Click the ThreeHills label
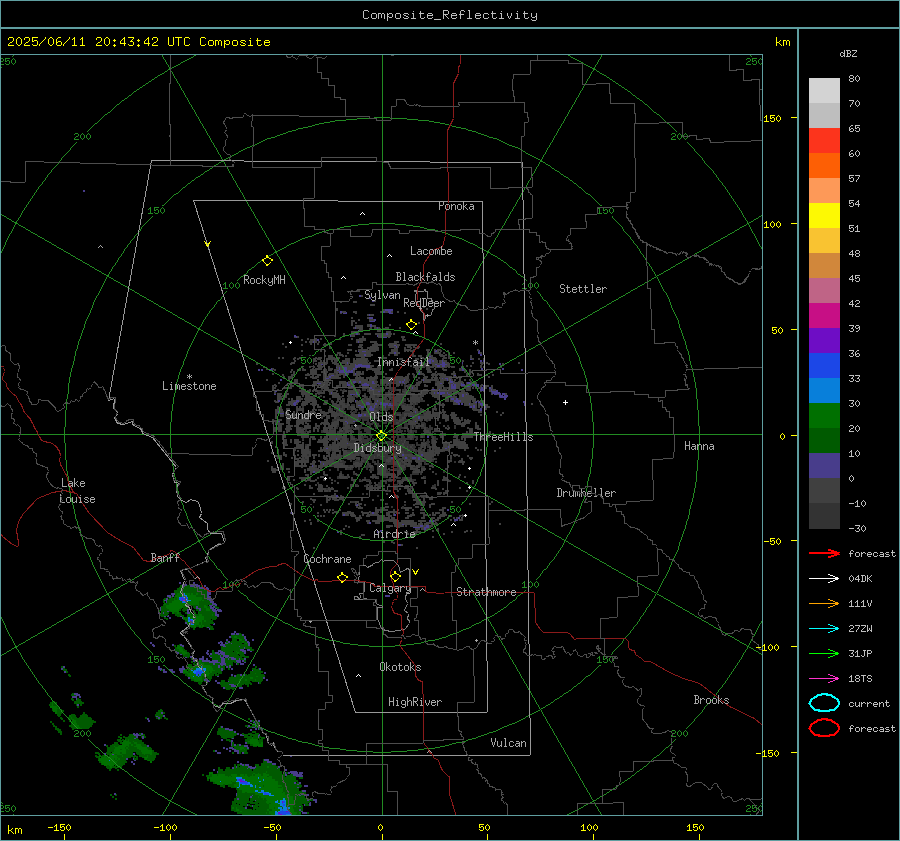 [x=503, y=437]
